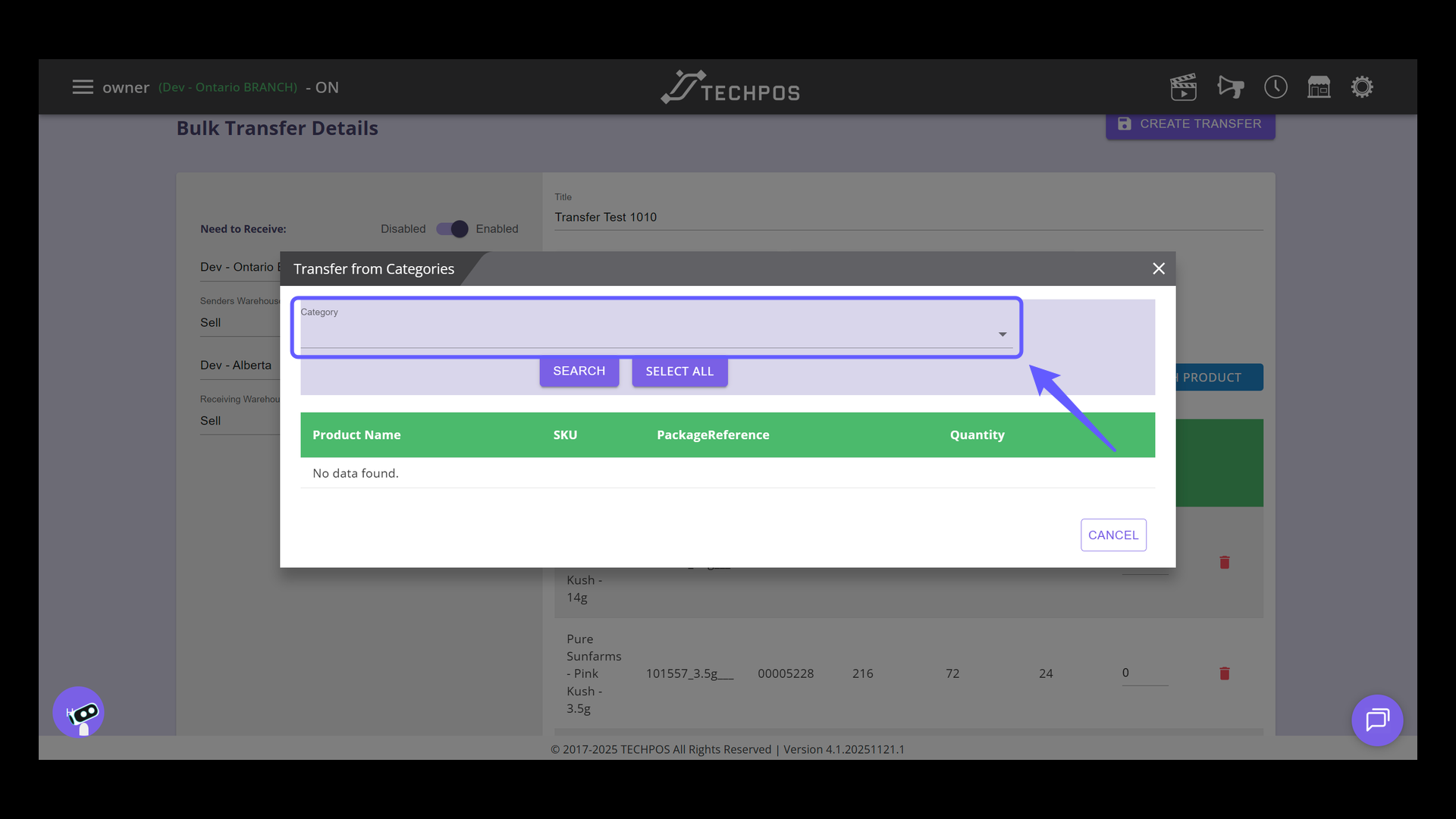Click the CREATE TRANSFER button
This screenshot has height=819, width=1456.
(1190, 124)
